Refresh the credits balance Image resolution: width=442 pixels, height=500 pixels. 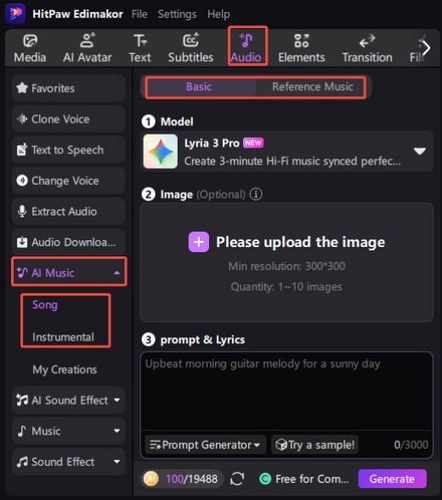point(237,479)
